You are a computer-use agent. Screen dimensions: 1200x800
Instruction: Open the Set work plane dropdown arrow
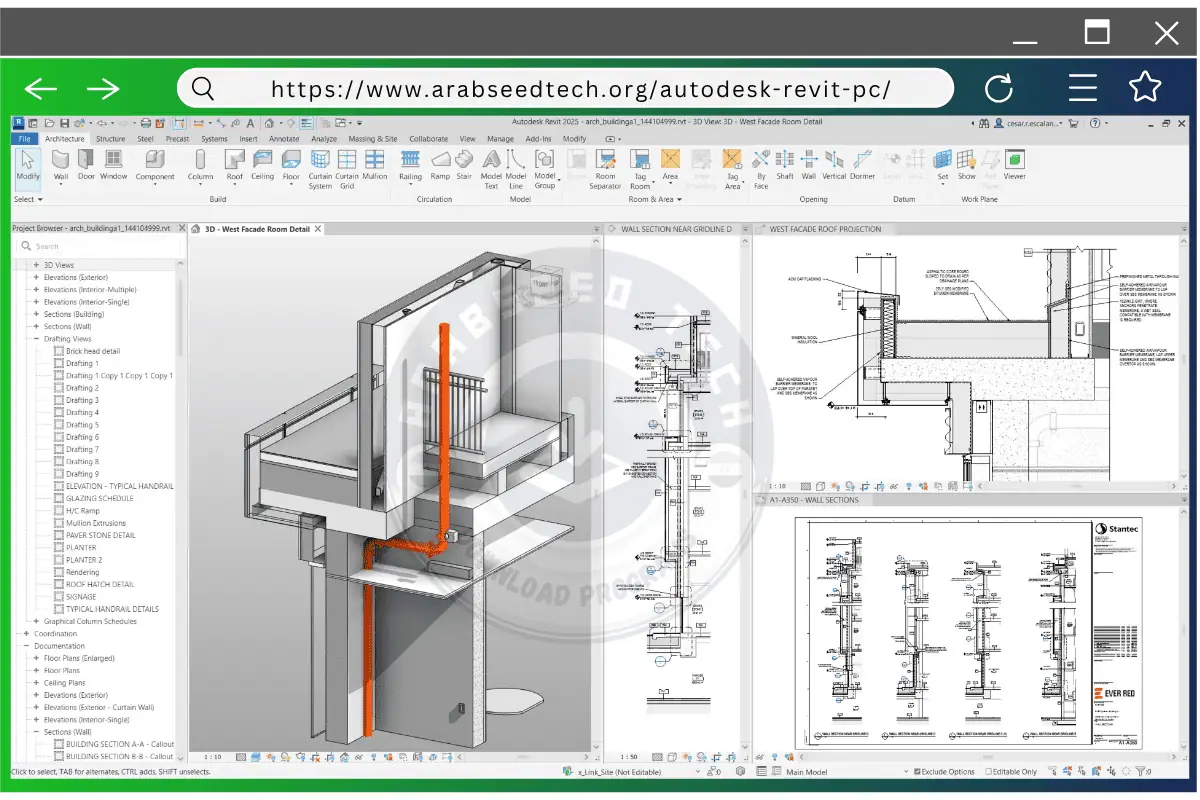(x=942, y=186)
